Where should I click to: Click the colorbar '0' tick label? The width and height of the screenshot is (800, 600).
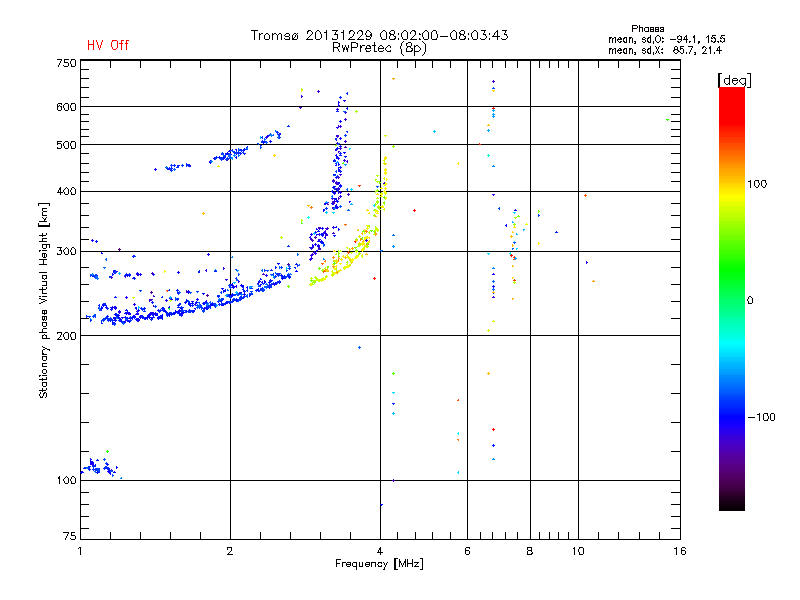pos(750,301)
